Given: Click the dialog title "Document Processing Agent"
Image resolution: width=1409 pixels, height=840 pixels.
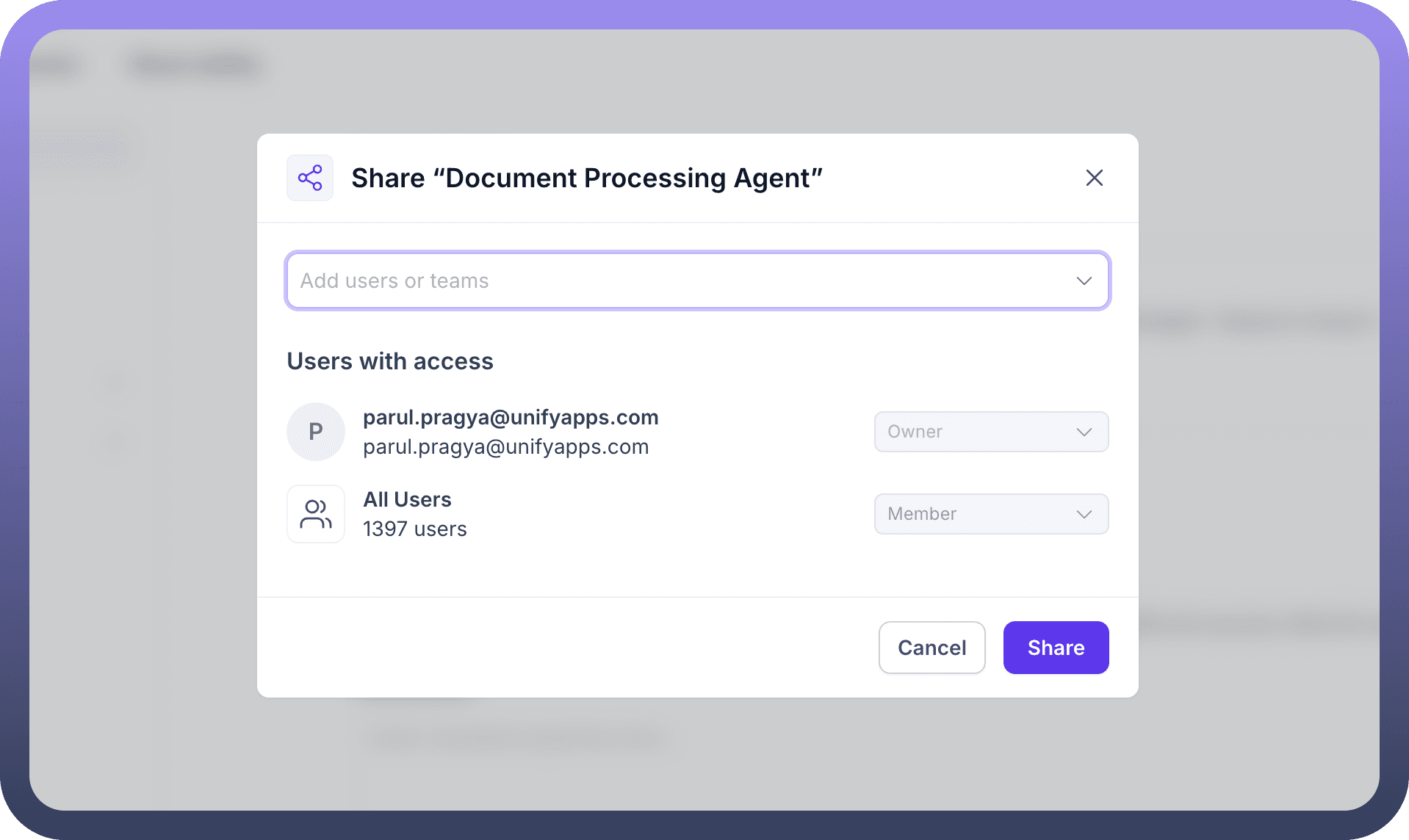Looking at the screenshot, I should click(x=586, y=178).
